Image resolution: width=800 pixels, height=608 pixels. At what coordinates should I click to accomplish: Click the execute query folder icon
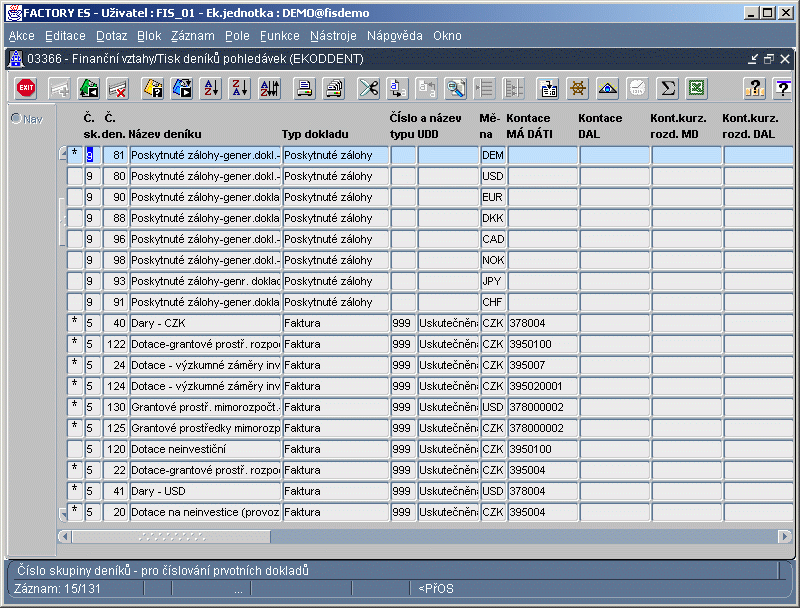(182, 88)
